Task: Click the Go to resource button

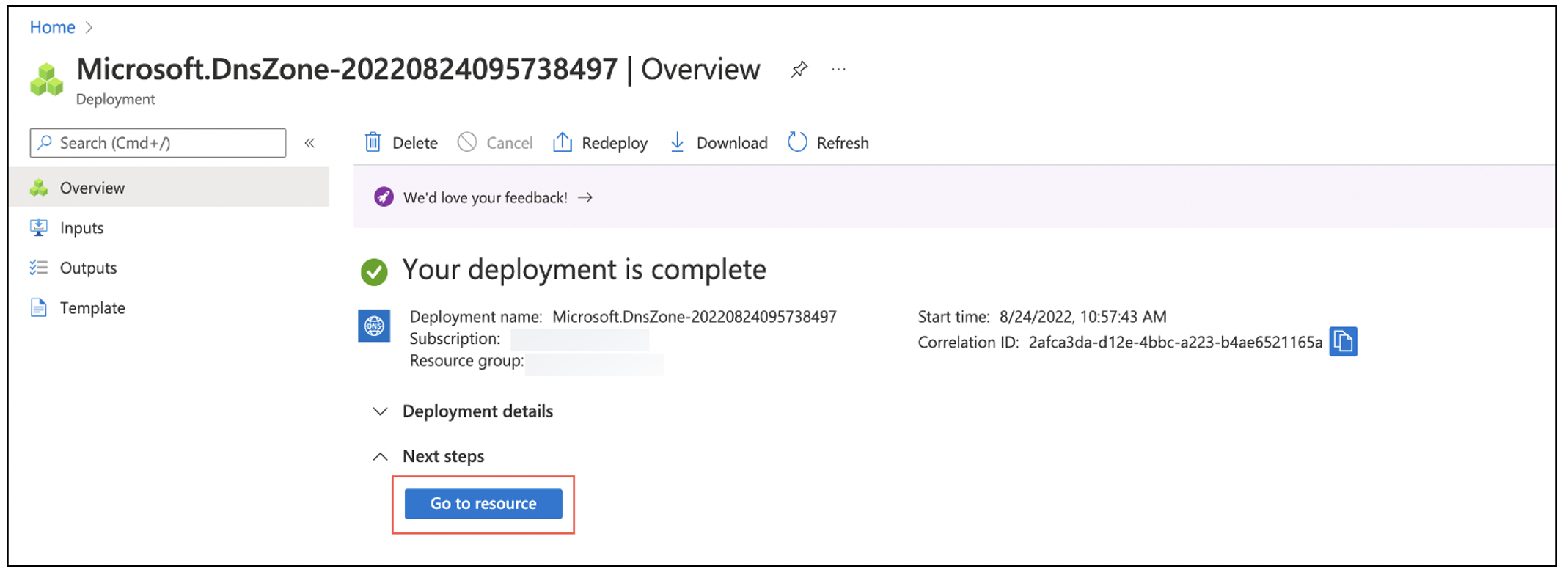Action: point(483,504)
